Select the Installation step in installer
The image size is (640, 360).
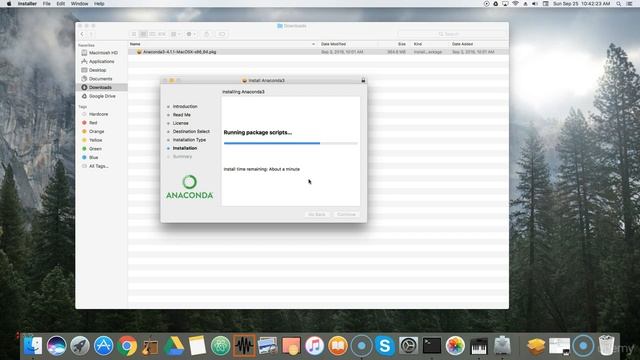(x=185, y=148)
